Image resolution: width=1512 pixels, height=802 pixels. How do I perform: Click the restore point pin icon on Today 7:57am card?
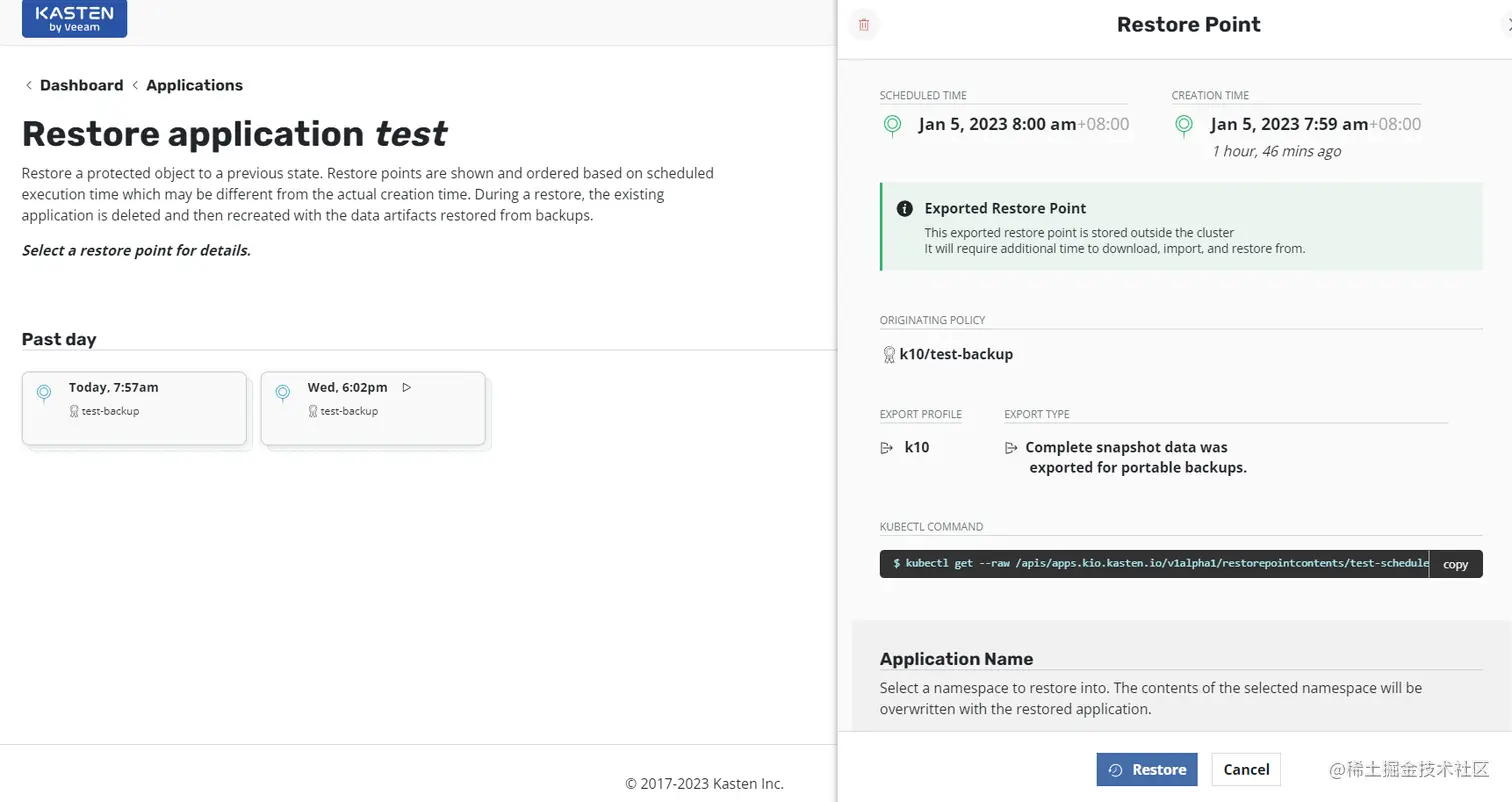click(44, 393)
